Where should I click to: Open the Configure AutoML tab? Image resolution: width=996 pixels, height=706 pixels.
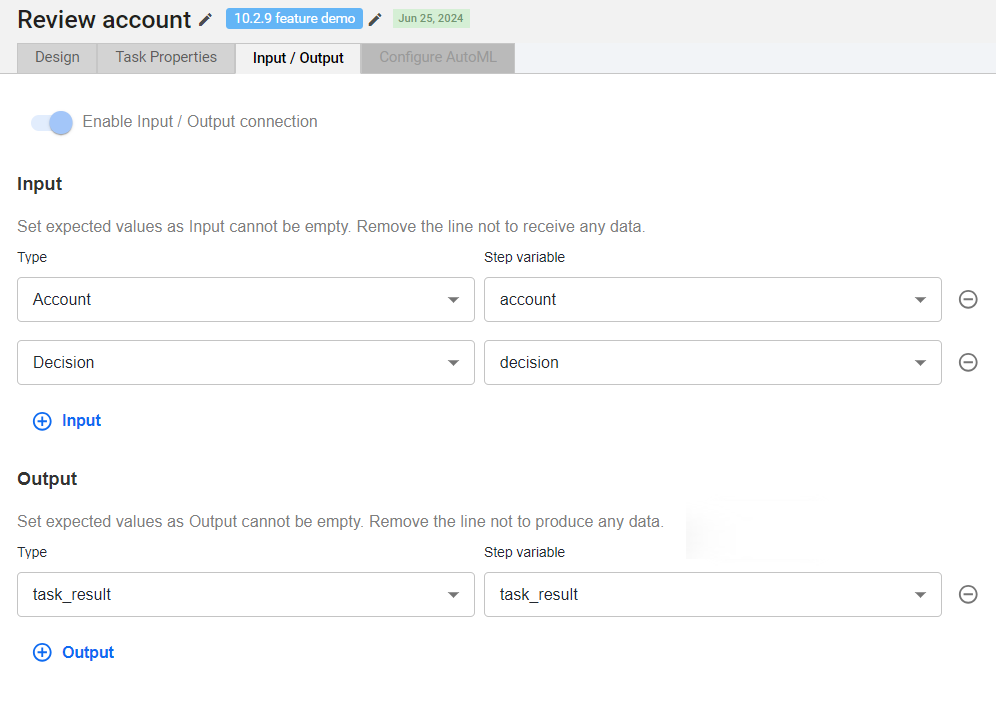tap(438, 58)
